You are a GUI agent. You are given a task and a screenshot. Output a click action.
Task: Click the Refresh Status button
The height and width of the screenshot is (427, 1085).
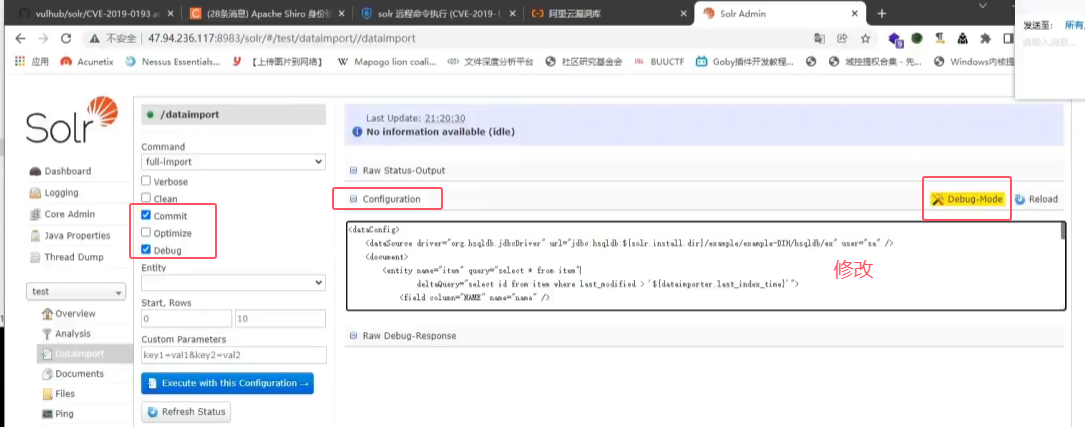(186, 412)
